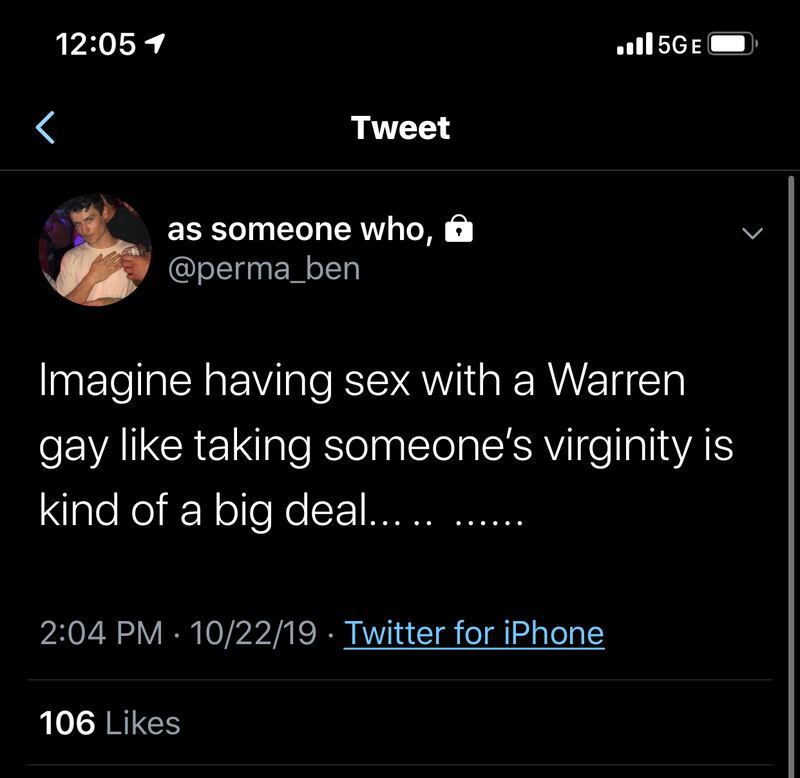Tap the protected account lock icon
This screenshot has width=800, height=778.
point(457,231)
